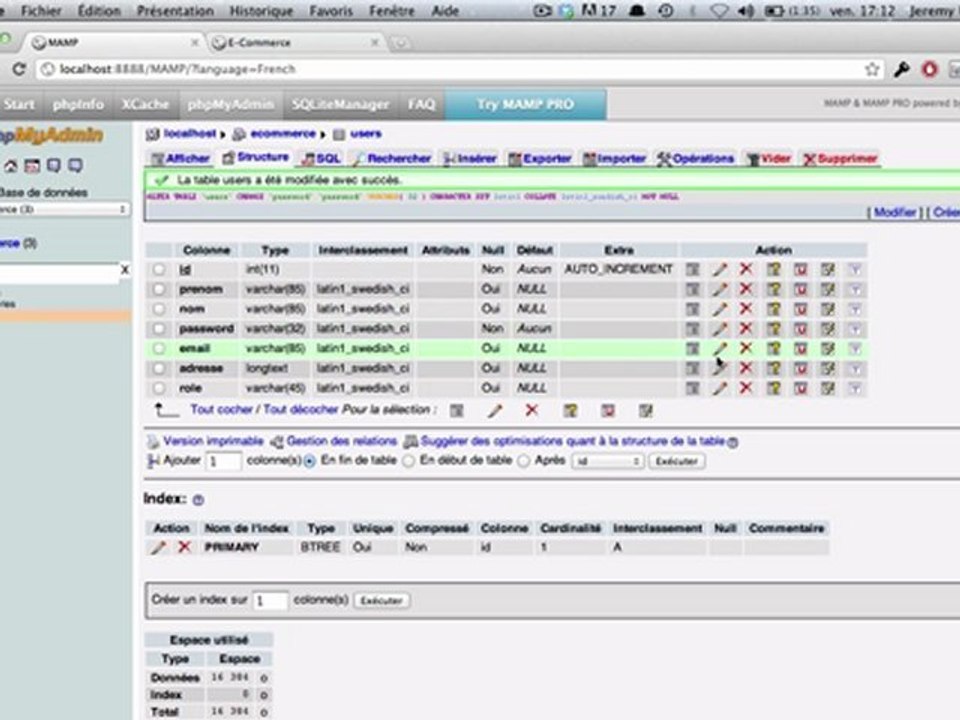Click Exécuter to add columns
The height and width of the screenshot is (720, 960).
click(x=677, y=461)
